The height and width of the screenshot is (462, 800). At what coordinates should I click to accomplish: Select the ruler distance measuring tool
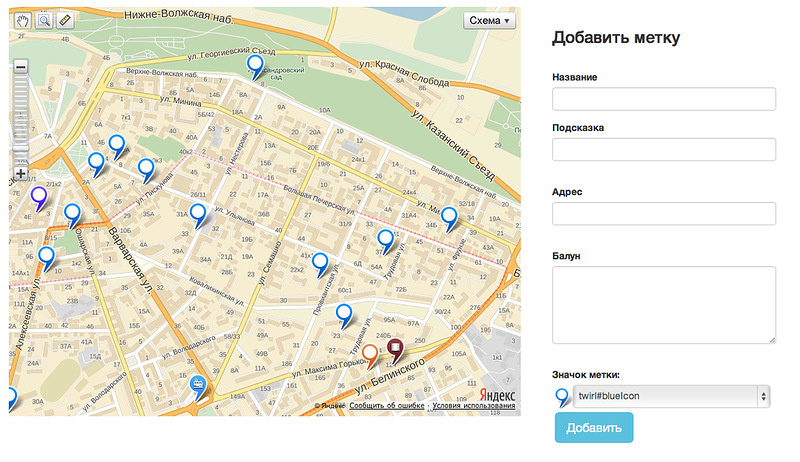pos(65,20)
